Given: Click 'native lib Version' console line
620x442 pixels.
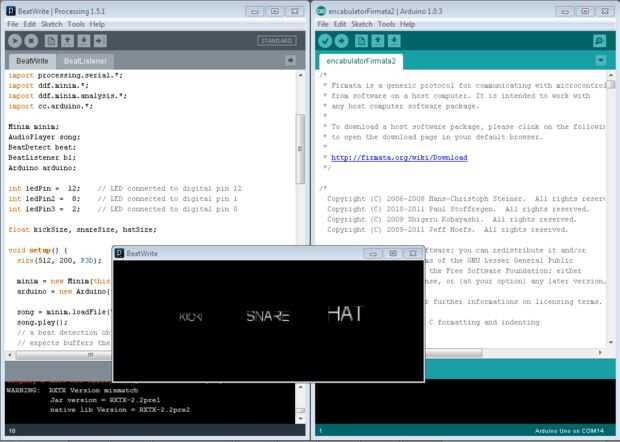Looking at the screenshot, I should pyautogui.click(x=120, y=410).
